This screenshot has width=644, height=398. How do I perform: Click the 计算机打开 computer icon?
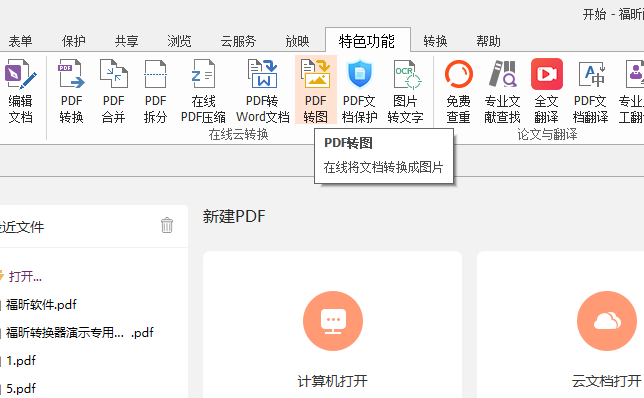(x=333, y=321)
